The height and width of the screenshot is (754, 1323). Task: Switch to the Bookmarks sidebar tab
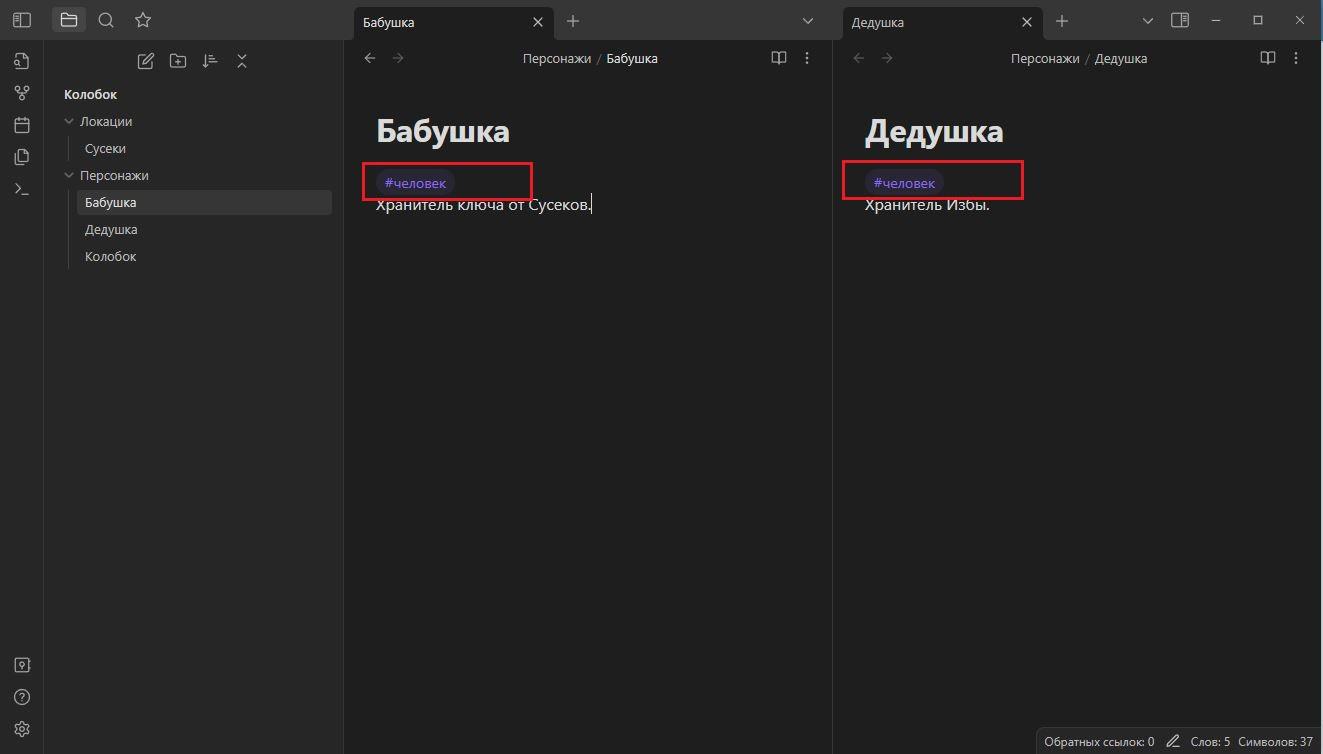click(x=143, y=20)
